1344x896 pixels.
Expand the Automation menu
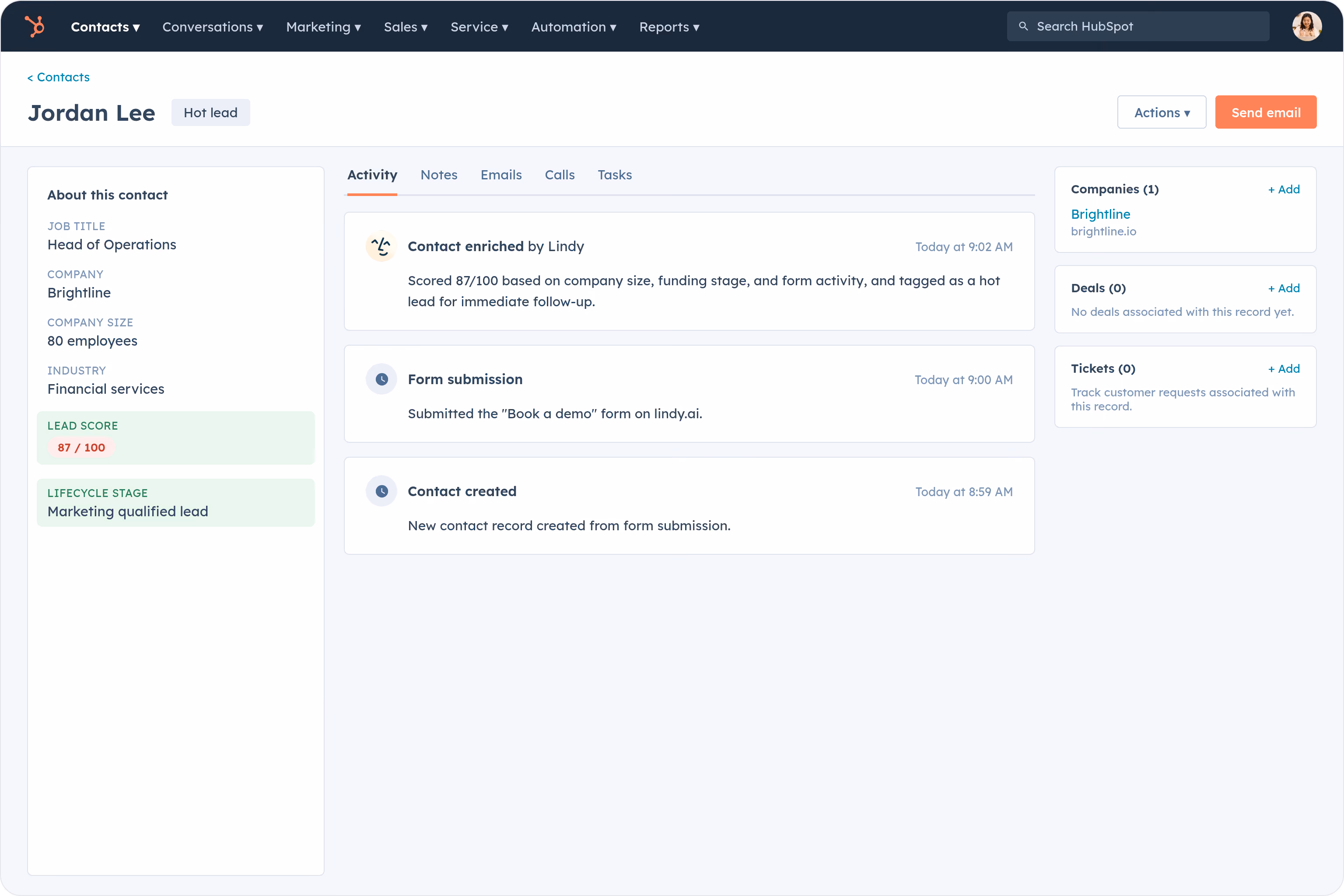coord(574,27)
